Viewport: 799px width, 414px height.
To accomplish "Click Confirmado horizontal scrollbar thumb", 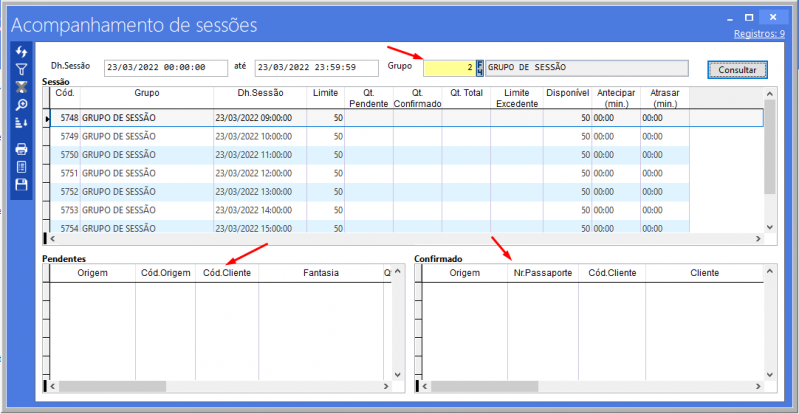I will pos(485,386).
